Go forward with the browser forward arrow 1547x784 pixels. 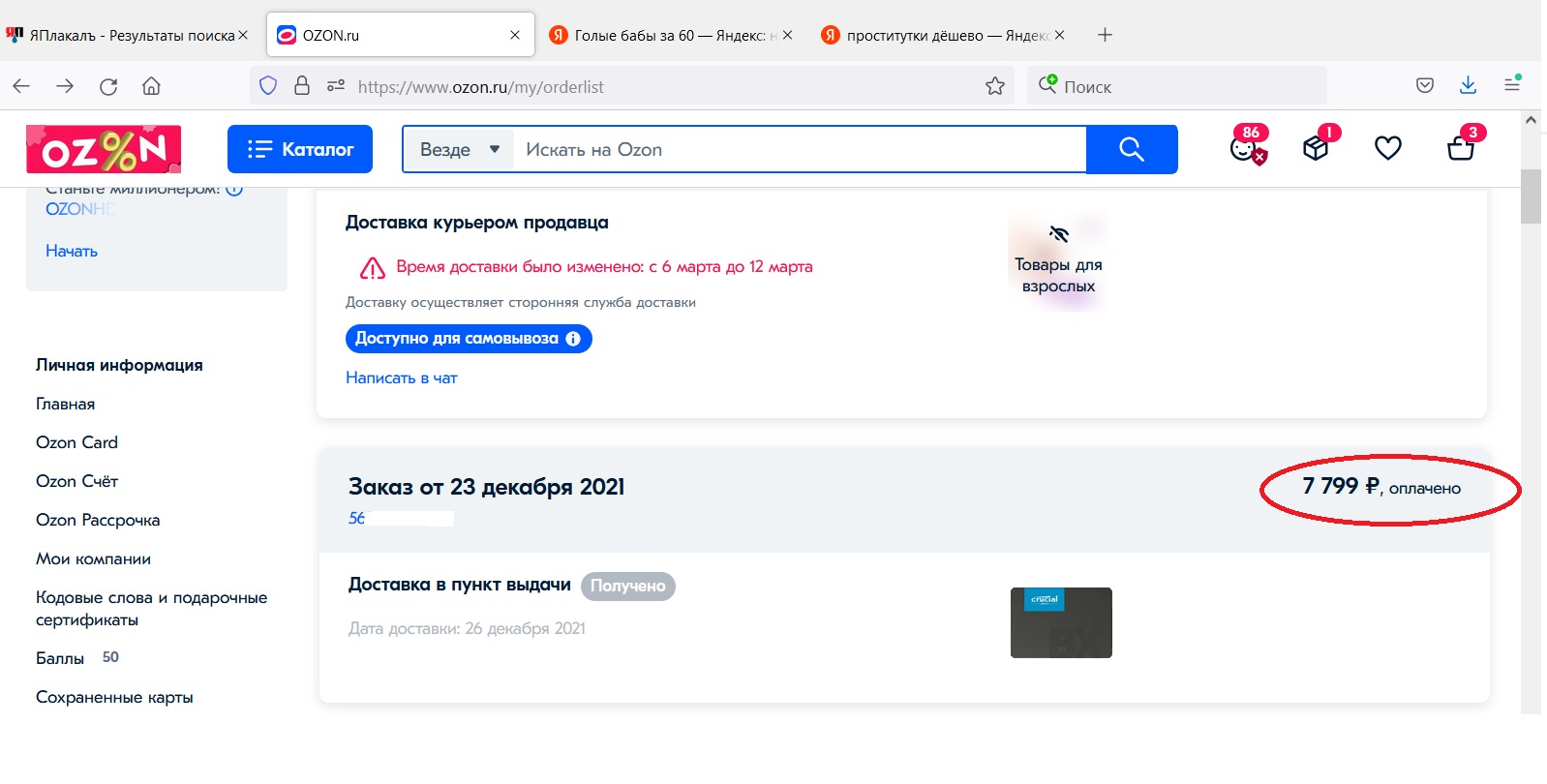click(65, 86)
